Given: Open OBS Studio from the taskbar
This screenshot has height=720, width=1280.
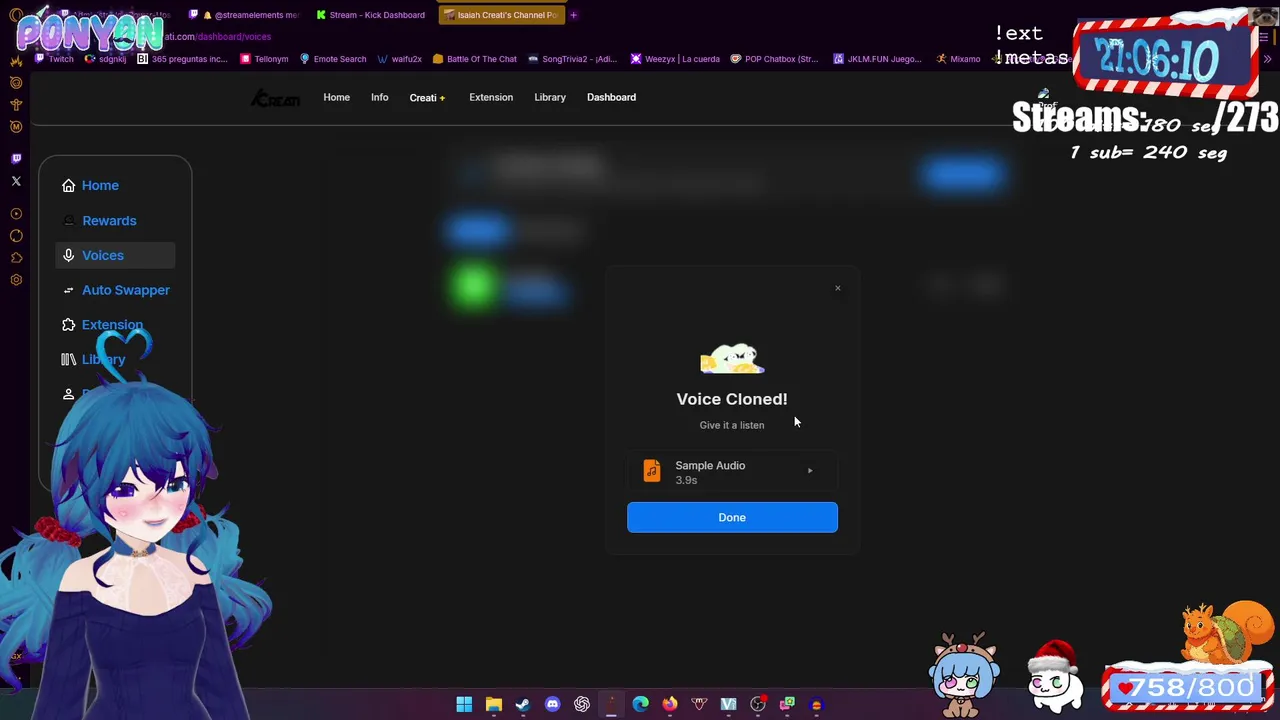Looking at the screenshot, I should tap(758, 704).
